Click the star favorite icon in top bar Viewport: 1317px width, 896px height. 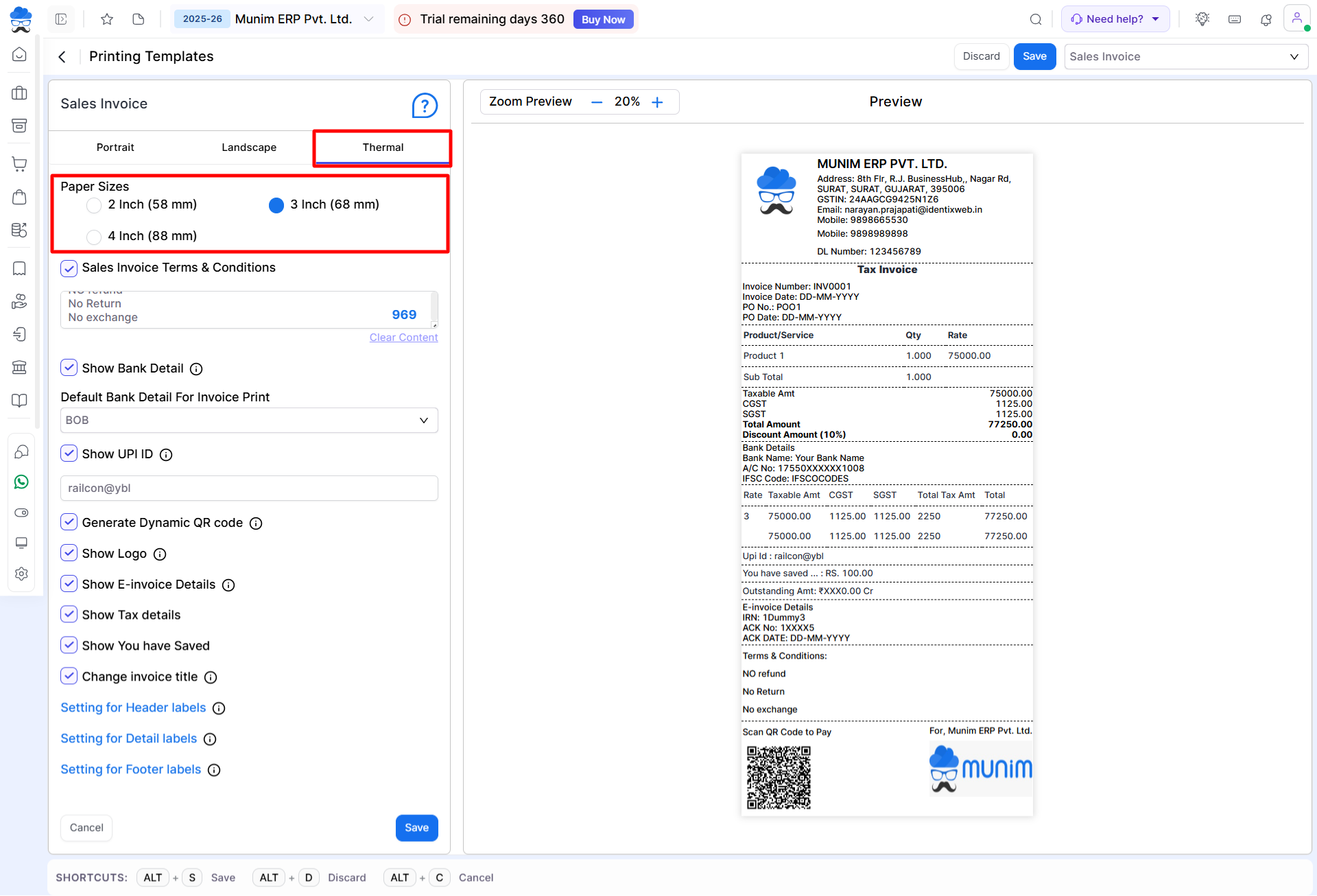(107, 19)
